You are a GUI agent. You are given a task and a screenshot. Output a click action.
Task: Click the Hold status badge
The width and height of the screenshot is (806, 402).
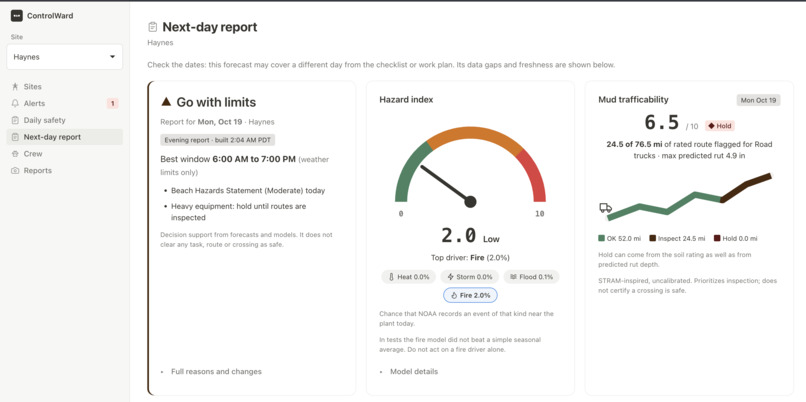(x=720, y=126)
